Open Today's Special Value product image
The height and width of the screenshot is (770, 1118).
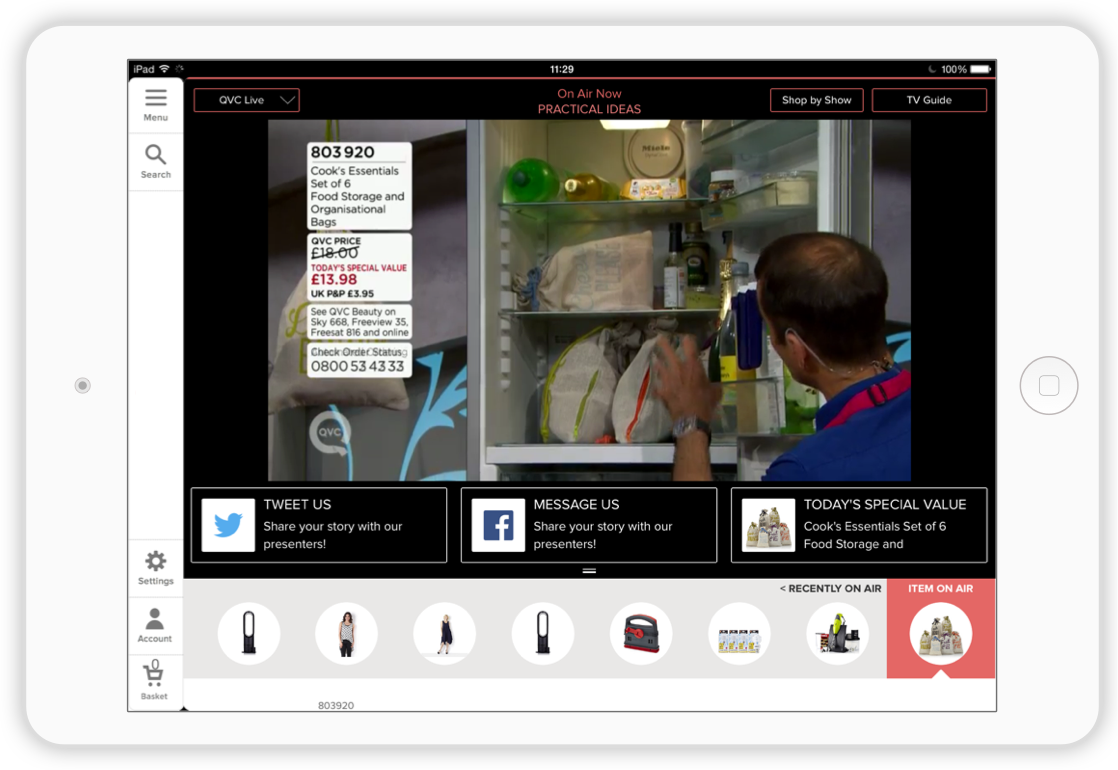[768, 525]
